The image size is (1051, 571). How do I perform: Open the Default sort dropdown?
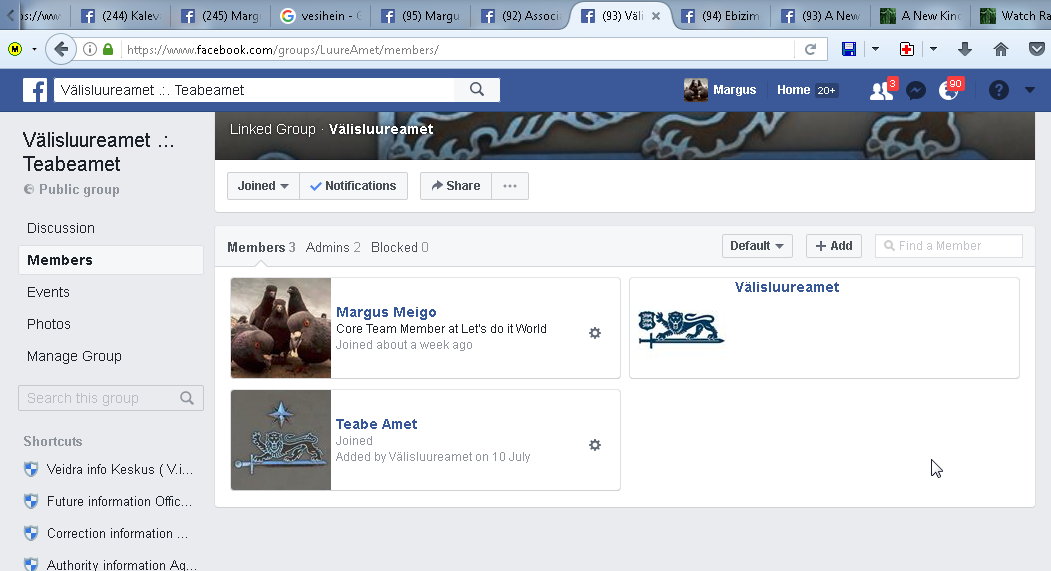[757, 246]
